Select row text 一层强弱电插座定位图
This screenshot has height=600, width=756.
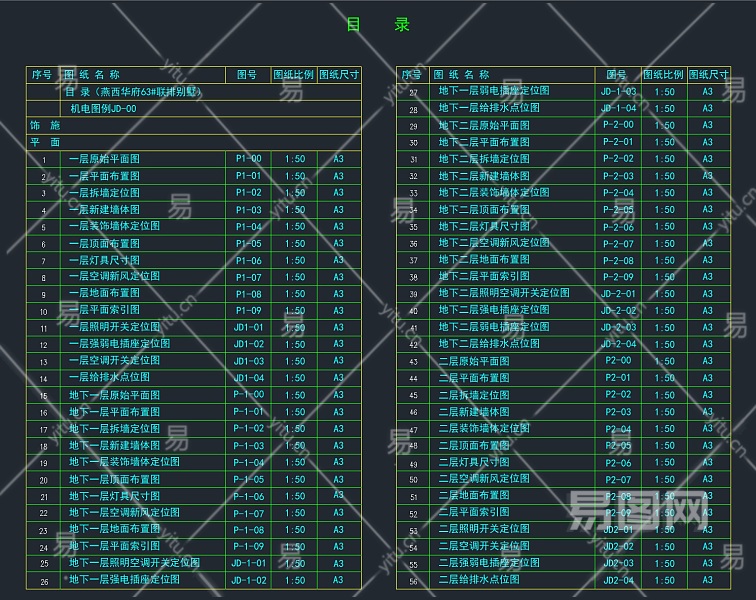[120, 344]
